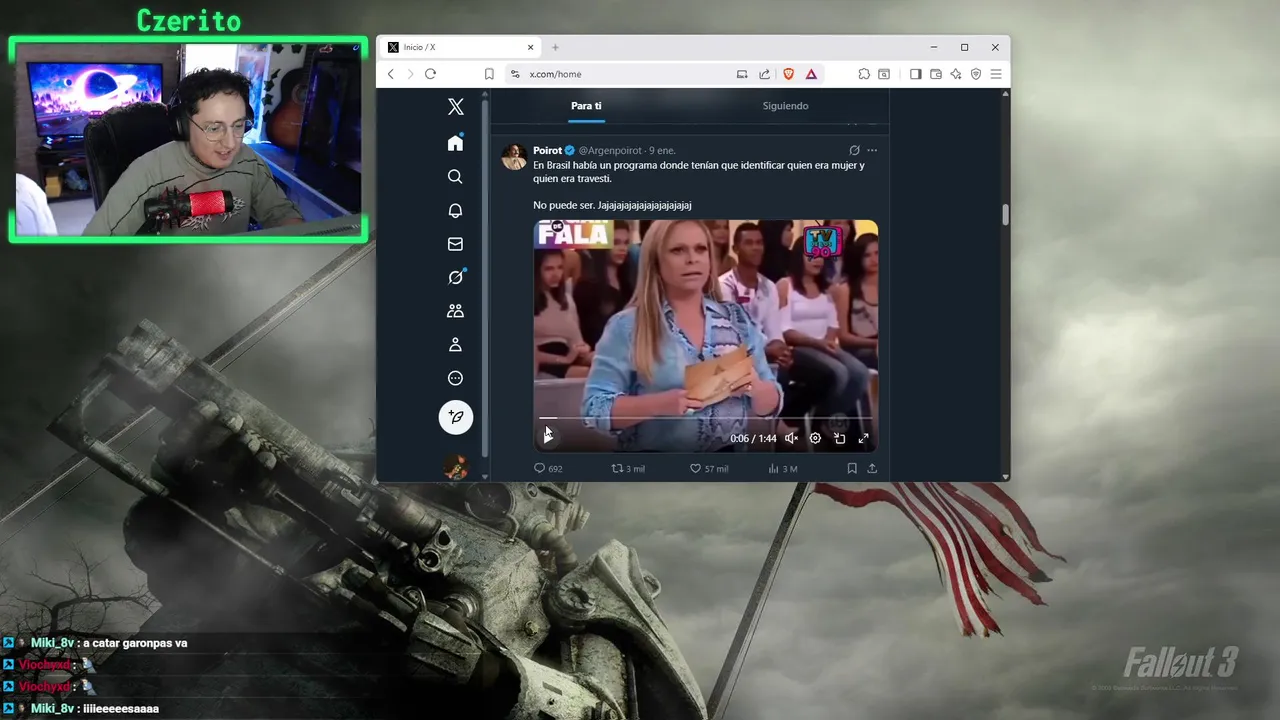Share the Poirot post
The width and height of the screenshot is (1280, 720).
click(872, 468)
